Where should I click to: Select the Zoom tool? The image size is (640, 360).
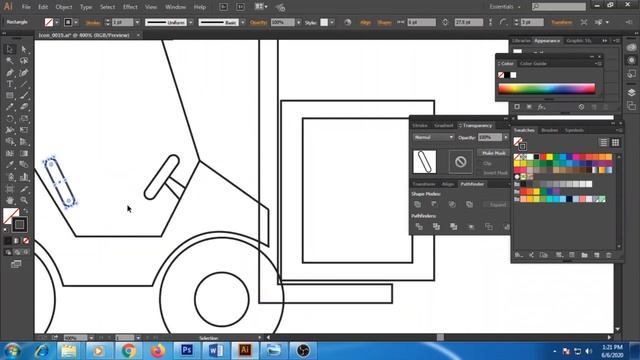click(x=24, y=200)
